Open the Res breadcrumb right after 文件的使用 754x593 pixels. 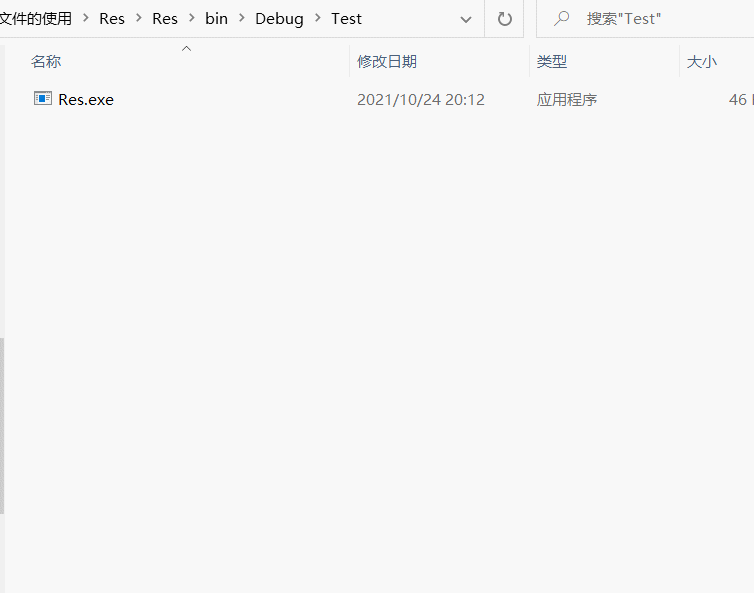[x=112, y=19]
